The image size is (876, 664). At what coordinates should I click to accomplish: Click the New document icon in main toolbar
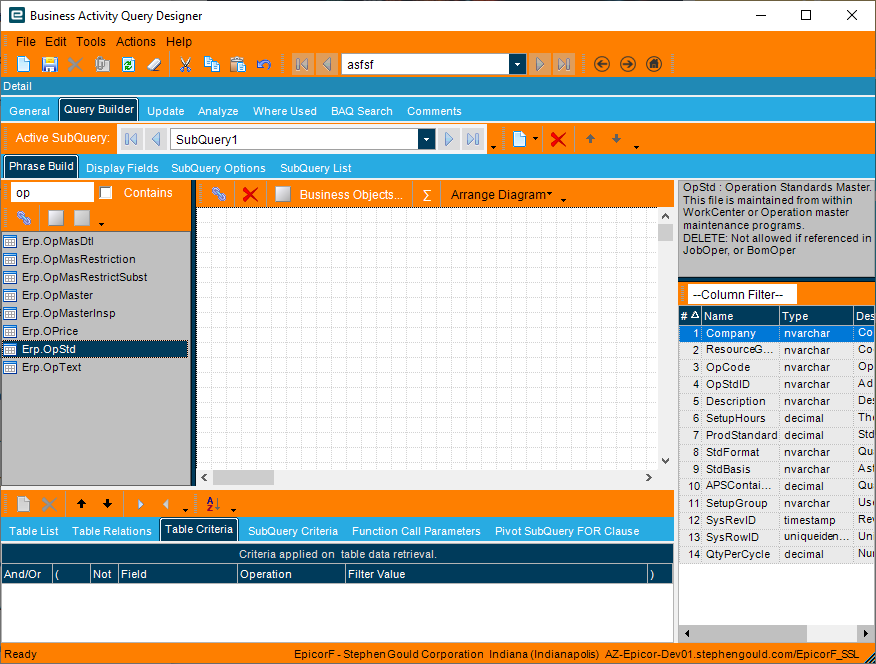tap(23, 64)
